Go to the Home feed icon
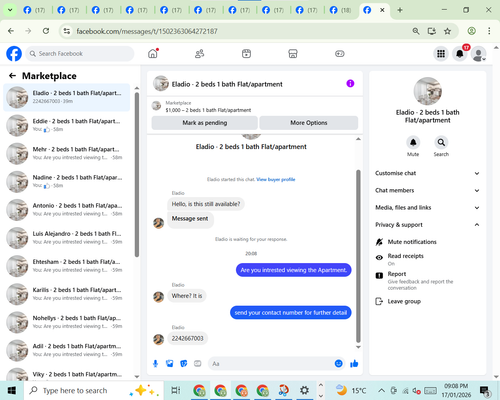 (153, 53)
